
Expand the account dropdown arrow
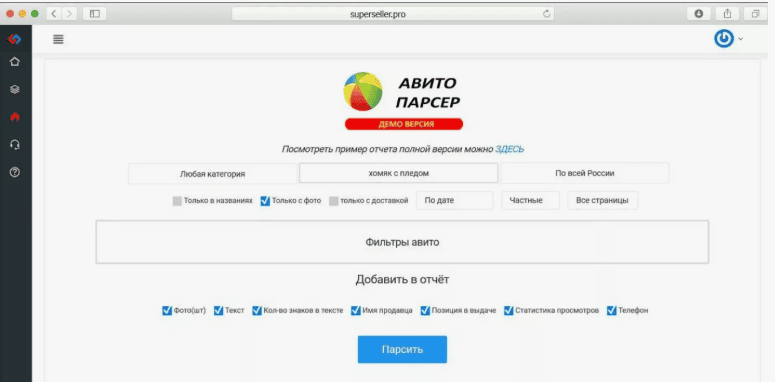[x=741, y=39]
